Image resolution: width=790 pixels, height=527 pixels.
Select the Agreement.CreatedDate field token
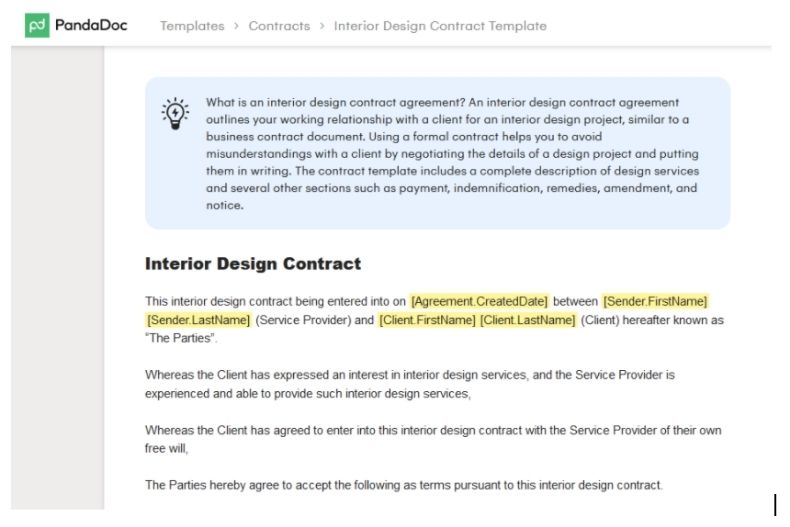[479, 301]
